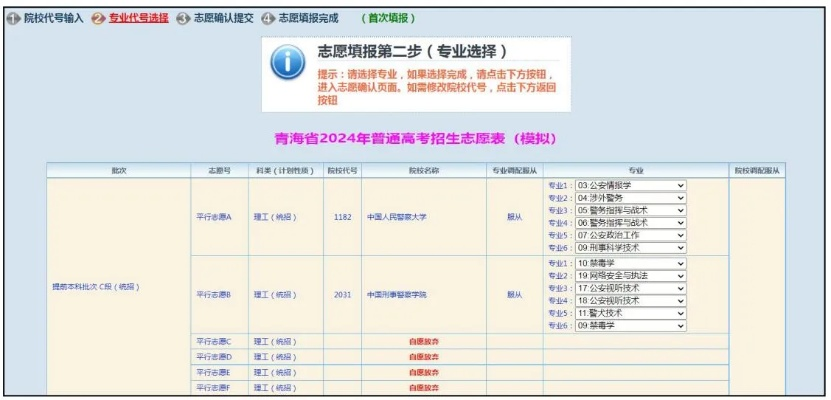Click the 专业 column header
831x400 pixels.
coord(636,171)
